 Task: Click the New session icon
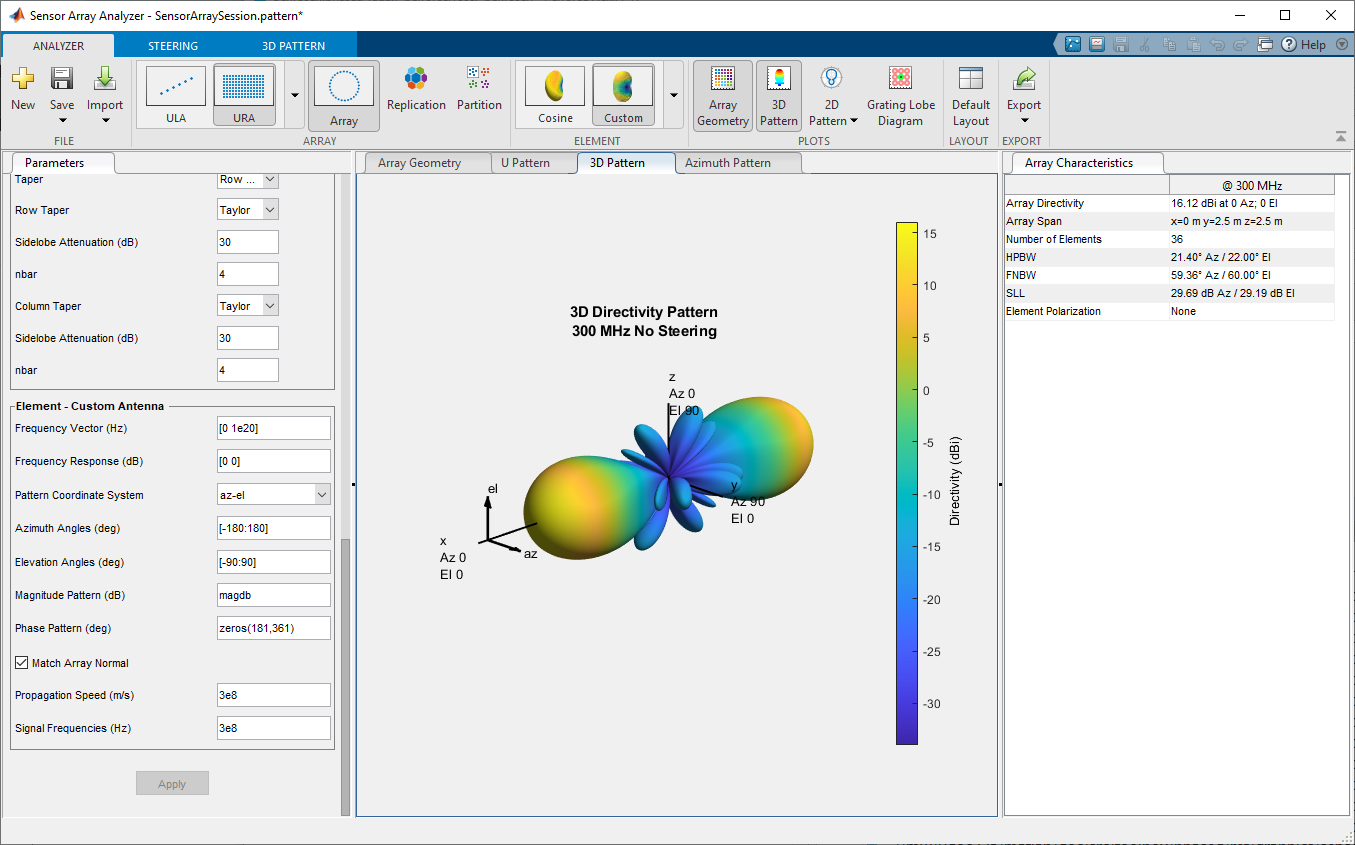tap(22, 88)
